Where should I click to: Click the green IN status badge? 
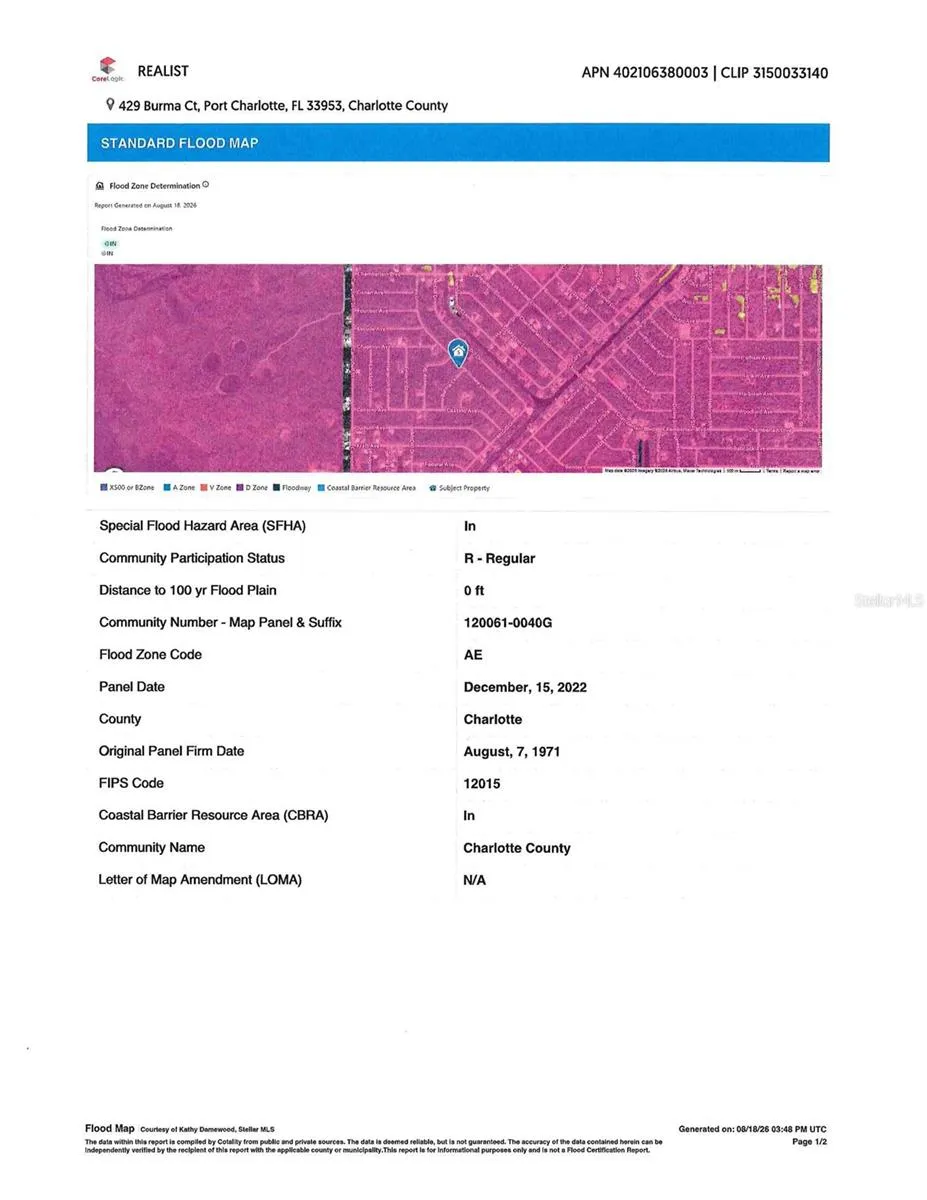pyautogui.click(x=109, y=243)
